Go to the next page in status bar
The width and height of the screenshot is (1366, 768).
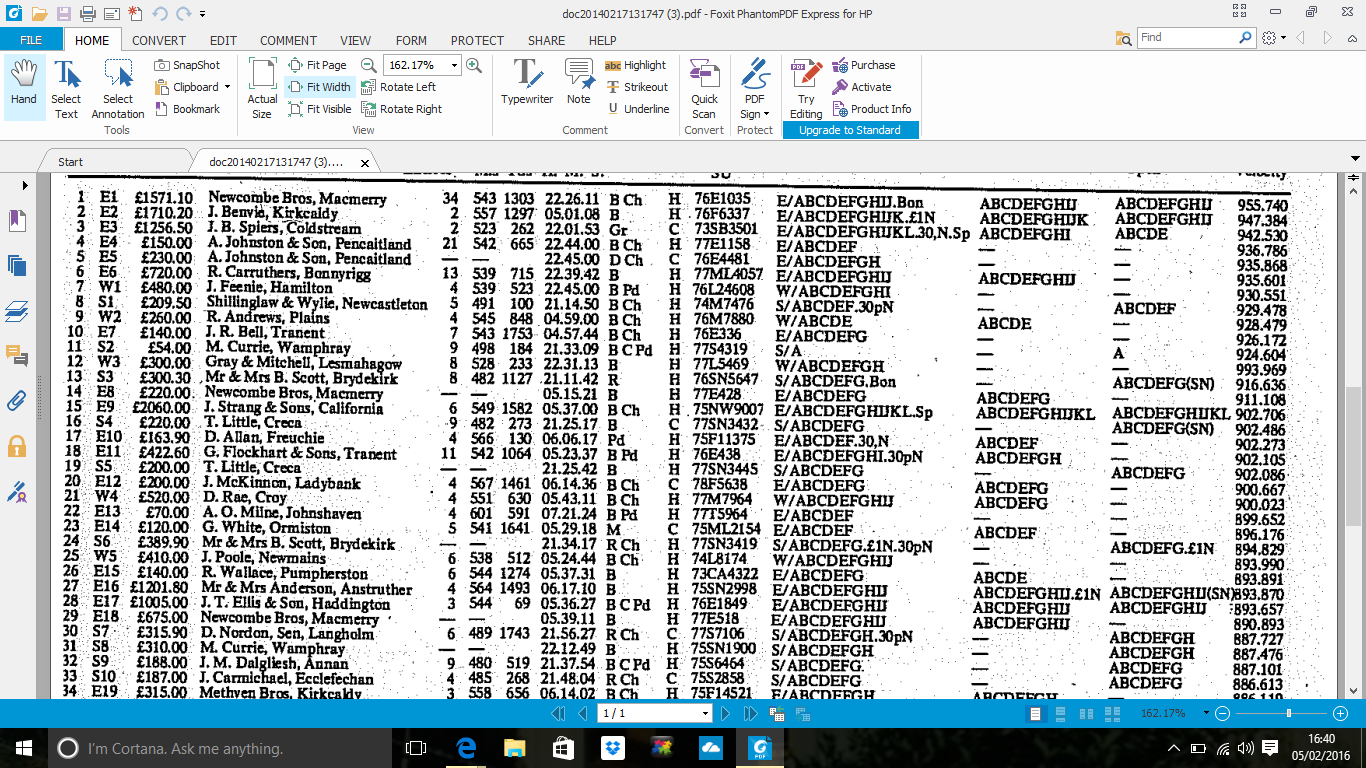727,713
